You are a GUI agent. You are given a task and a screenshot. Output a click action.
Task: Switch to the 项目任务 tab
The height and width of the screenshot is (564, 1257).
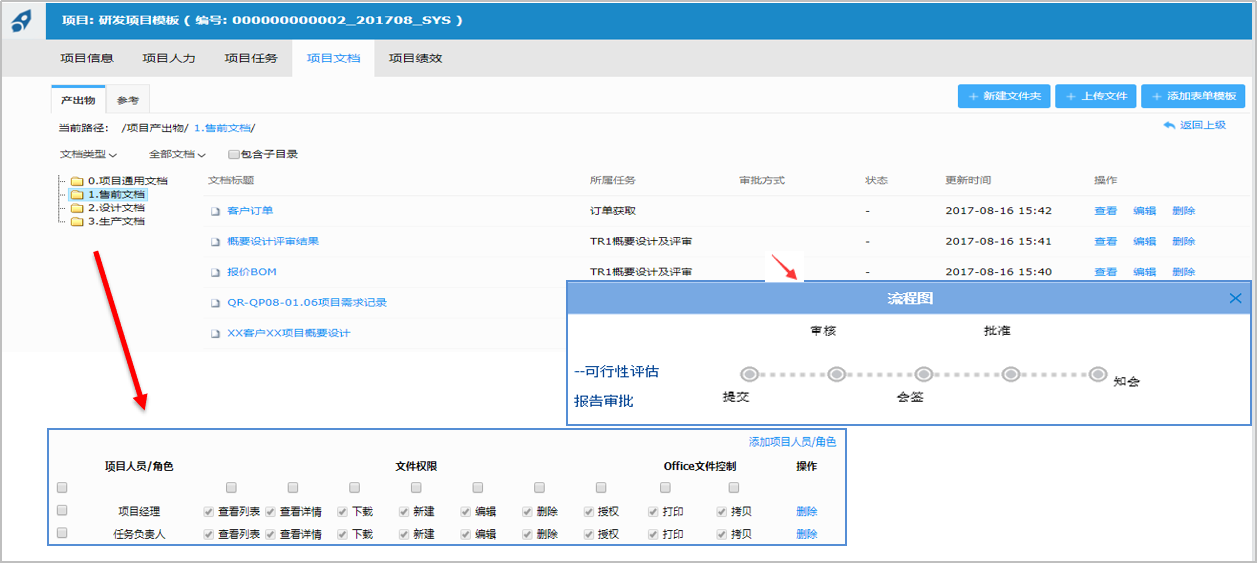[251, 58]
